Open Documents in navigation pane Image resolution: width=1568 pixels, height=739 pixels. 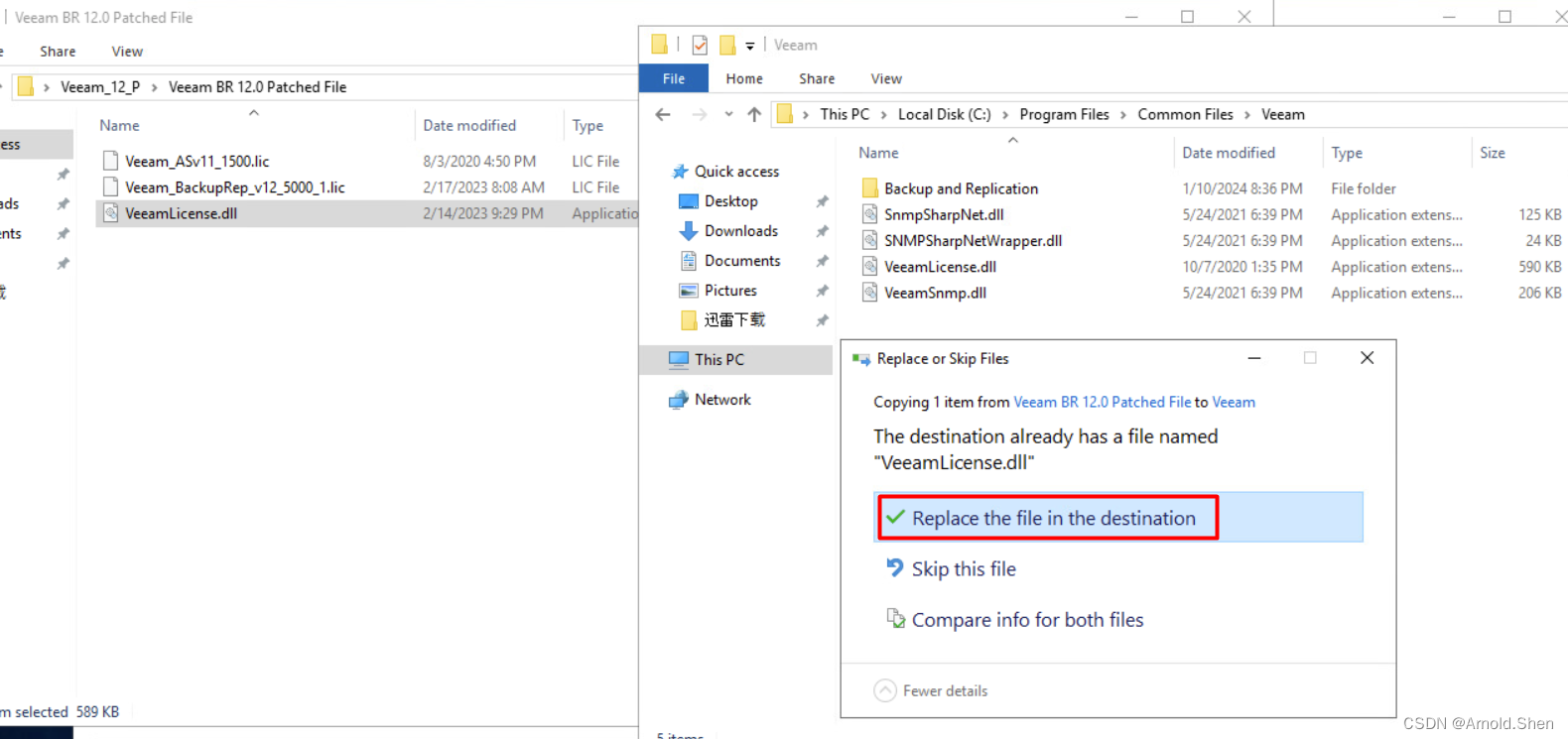pyautogui.click(x=742, y=261)
